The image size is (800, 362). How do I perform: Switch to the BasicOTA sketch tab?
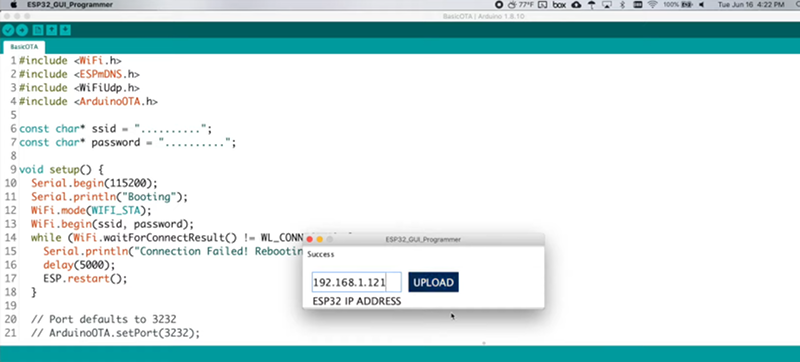point(24,47)
